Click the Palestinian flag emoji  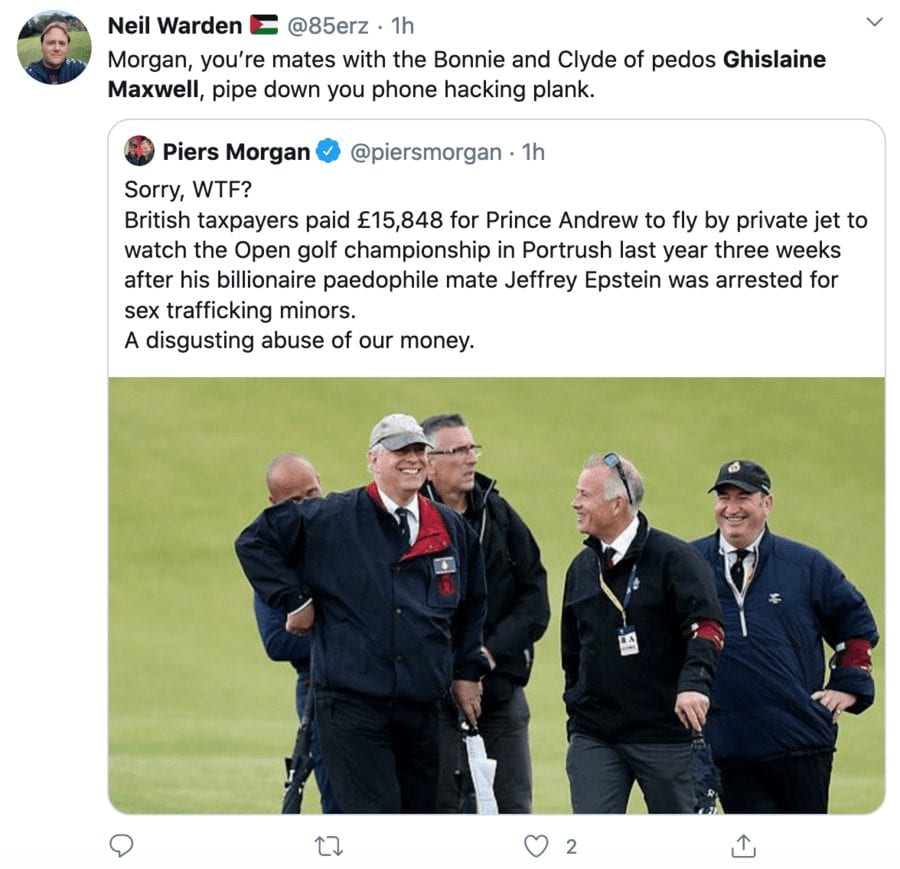pos(264,25)
